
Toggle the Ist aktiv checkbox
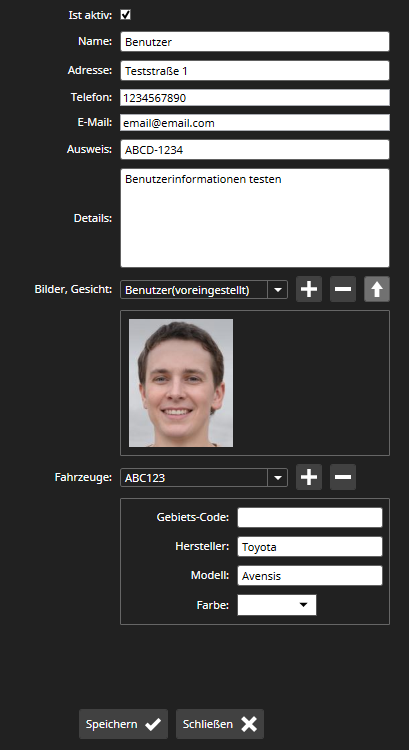point(126,15)
